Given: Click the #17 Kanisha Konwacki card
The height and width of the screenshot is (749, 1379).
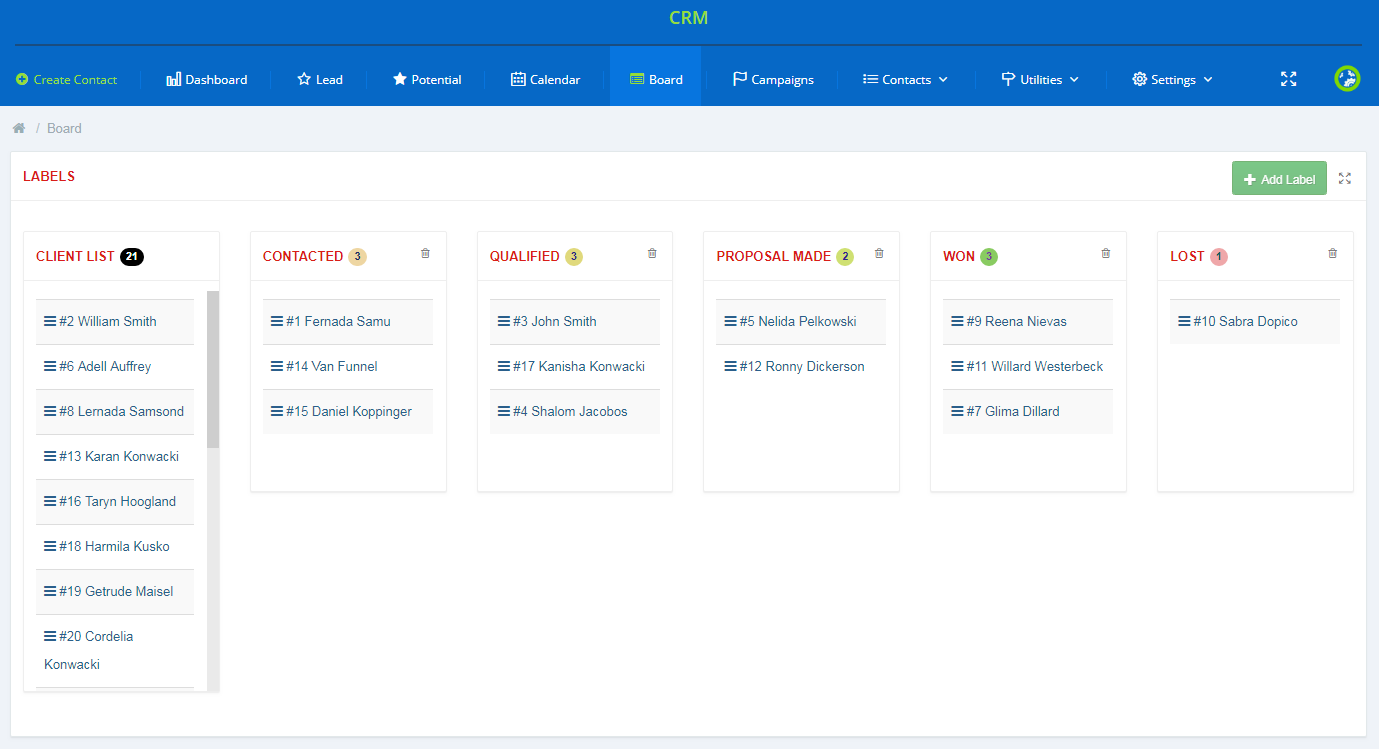Looking at the screenshot, I should 575,366.
